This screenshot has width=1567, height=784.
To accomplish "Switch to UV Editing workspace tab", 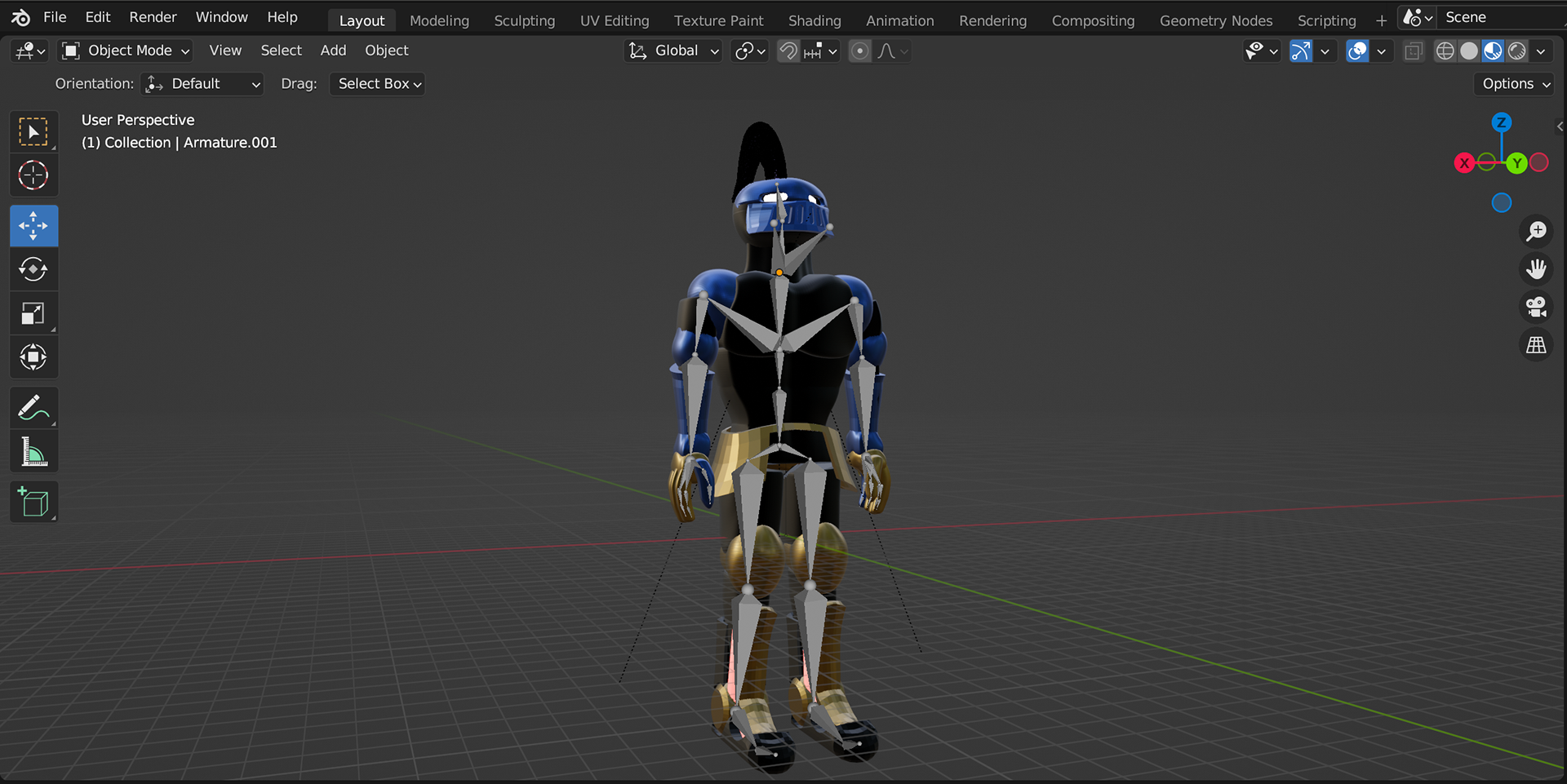I will coord(615,20).
